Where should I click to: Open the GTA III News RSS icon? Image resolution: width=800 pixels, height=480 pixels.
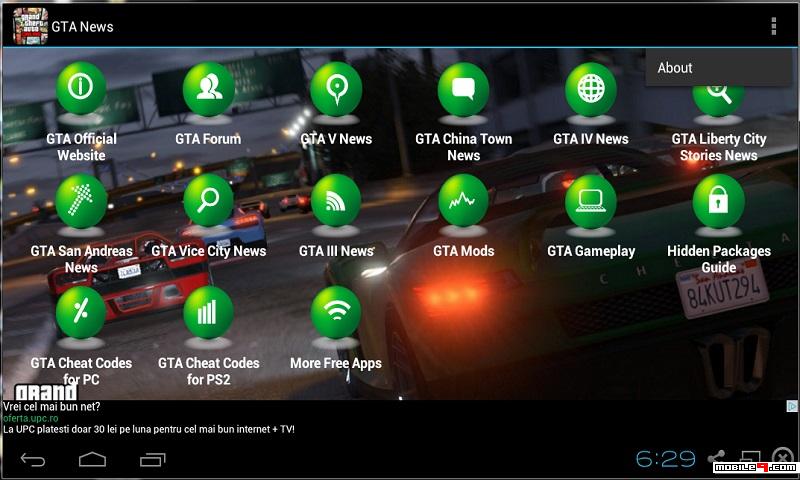336,200
